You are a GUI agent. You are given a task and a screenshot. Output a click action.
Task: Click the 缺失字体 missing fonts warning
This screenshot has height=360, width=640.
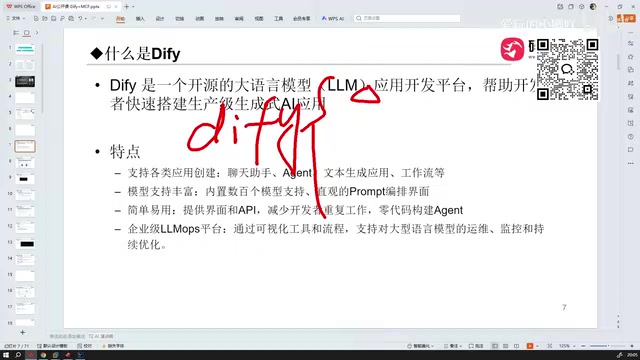(x=113, y=346)
